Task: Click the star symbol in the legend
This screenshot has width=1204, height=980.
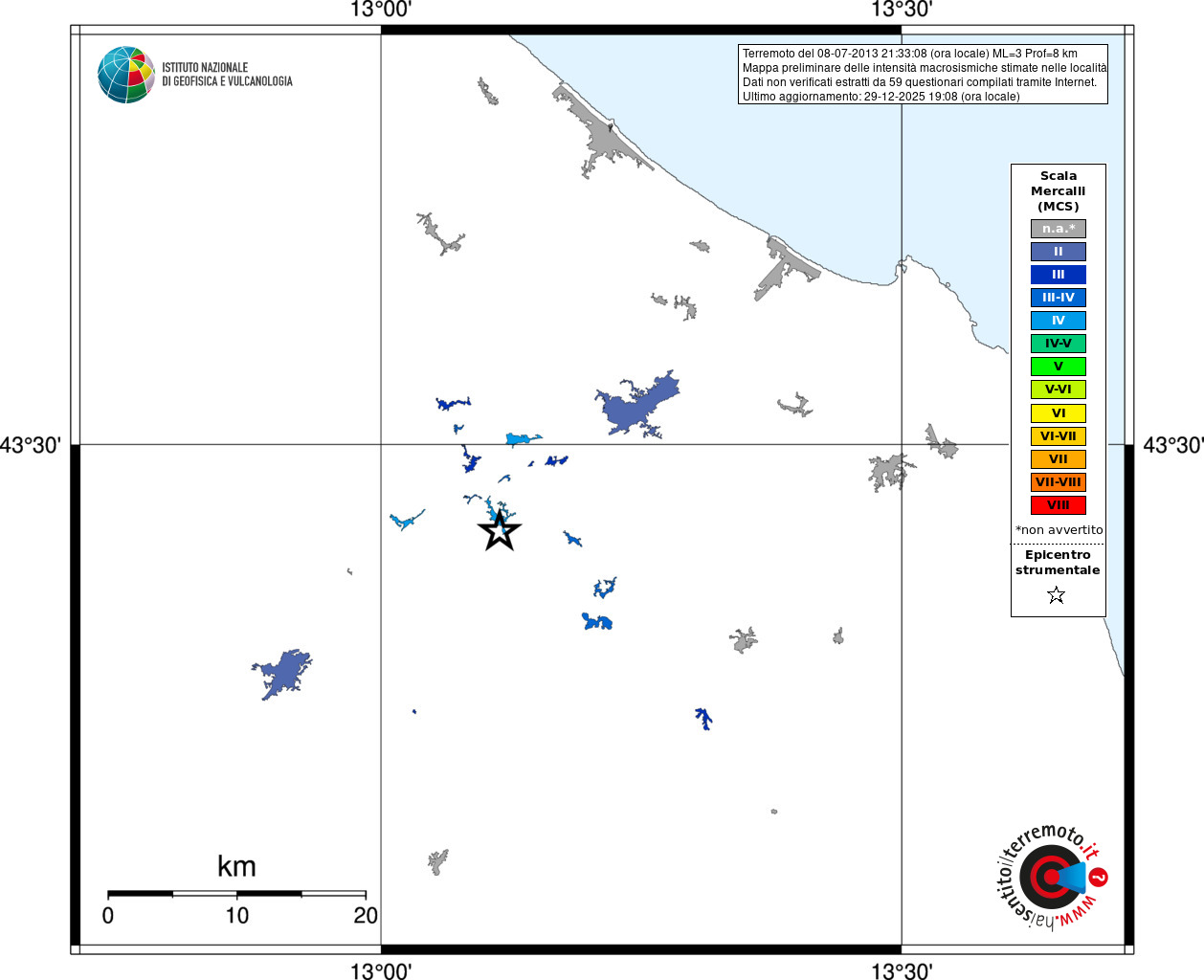Action: coord(1057,595)
